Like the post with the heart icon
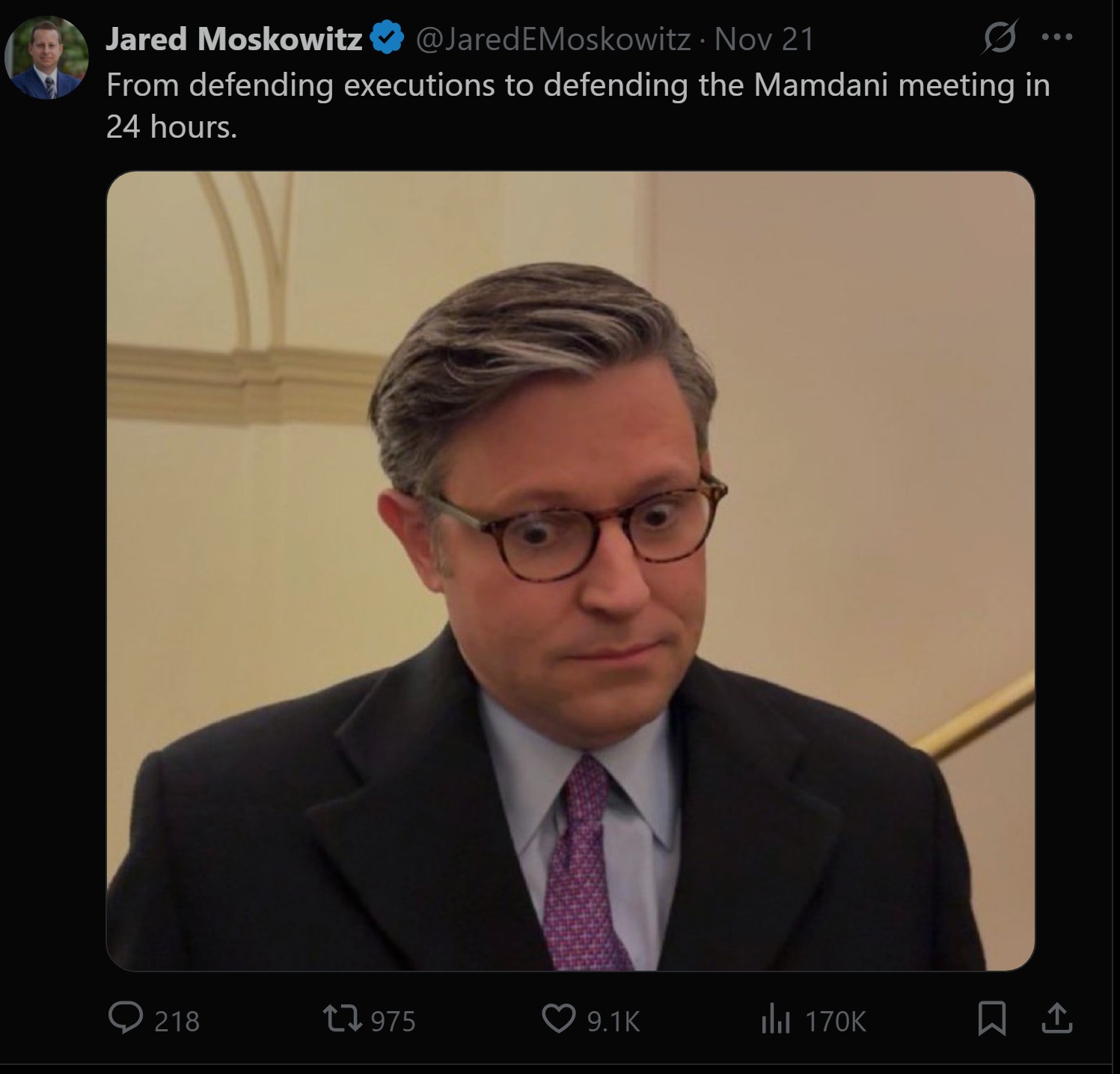The width and height of the screenshot is (1120, 1074). coord(558,1019)
